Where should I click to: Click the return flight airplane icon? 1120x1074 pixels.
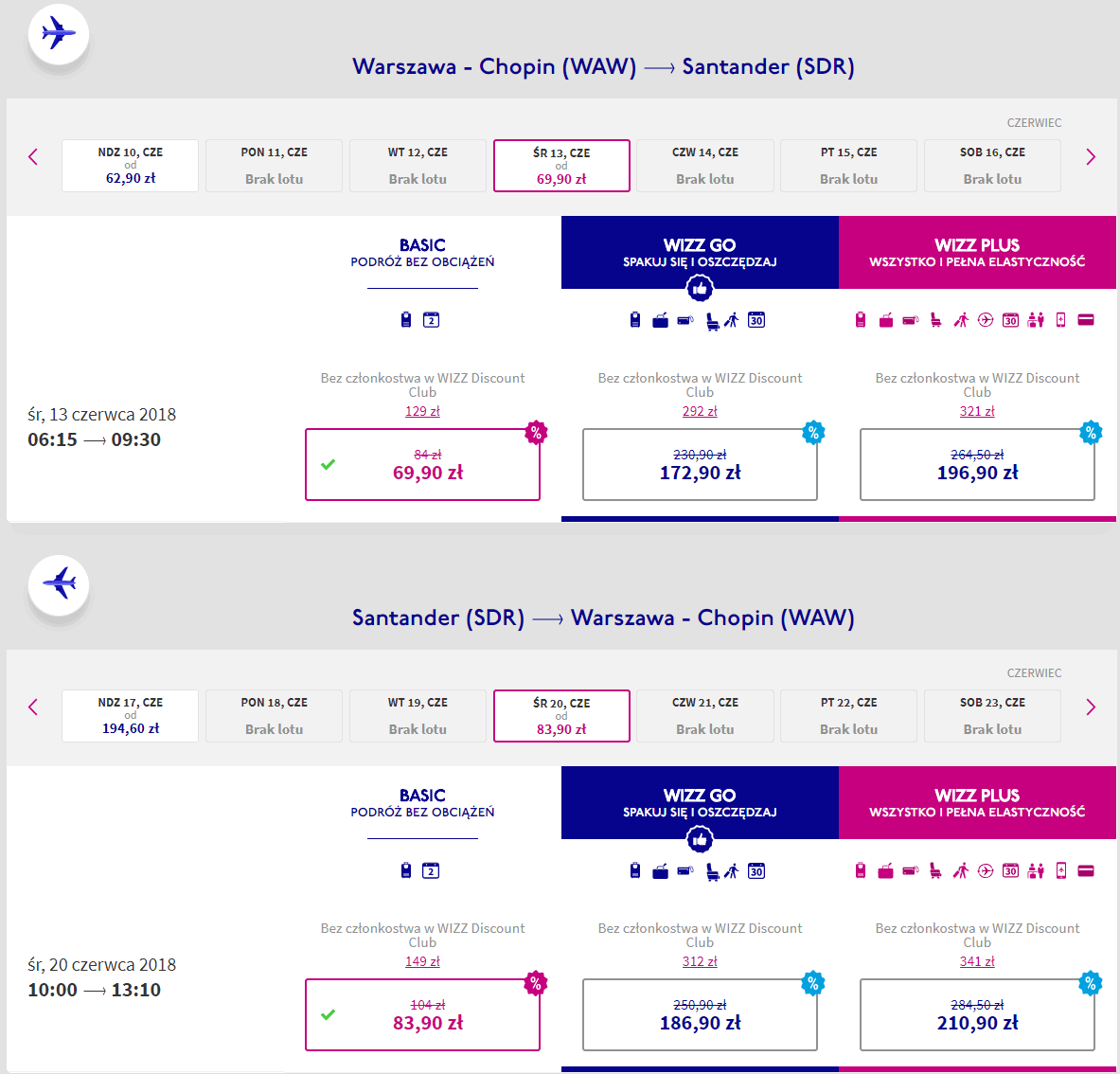pyautogui.click(x=59, y=584)
